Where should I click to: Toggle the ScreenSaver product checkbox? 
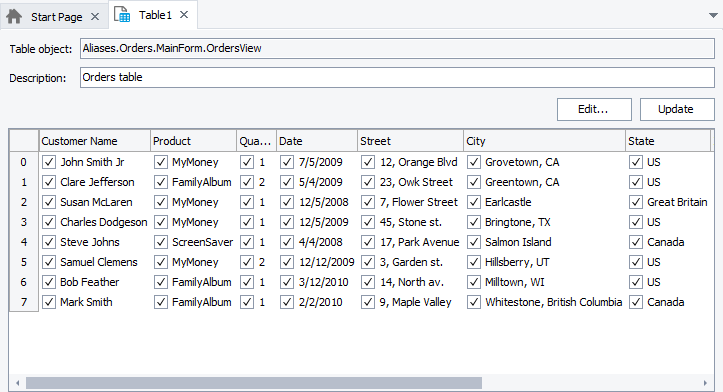(160, 242)
